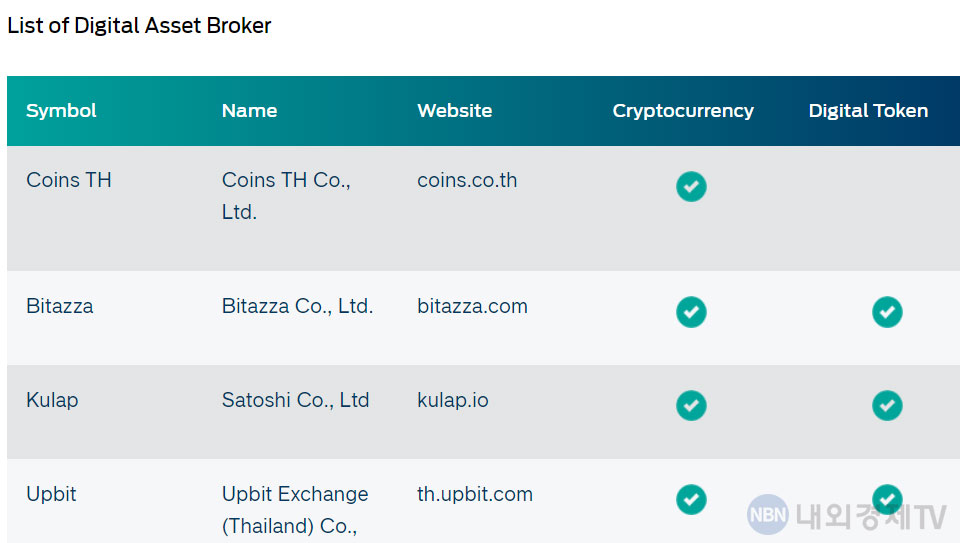Open the kulap.io website link

tap(453, 400)
